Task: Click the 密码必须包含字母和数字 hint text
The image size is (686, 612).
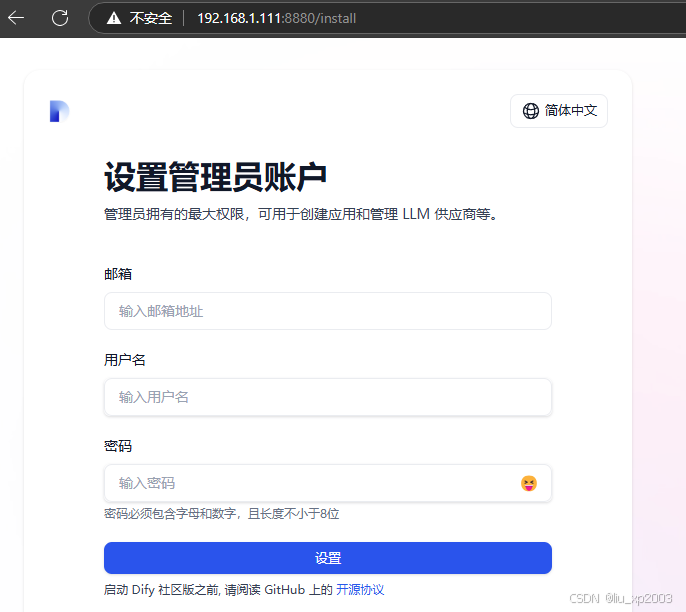Action: point(221,514)
